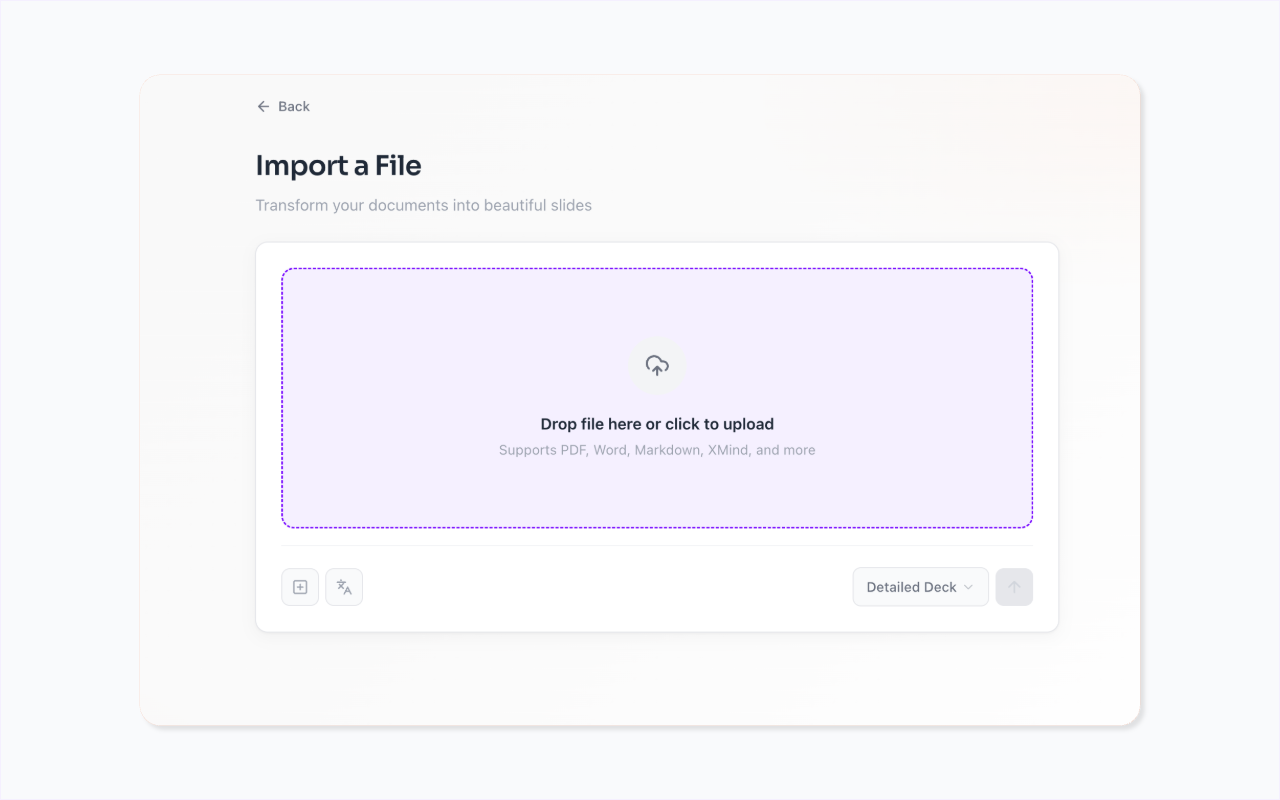The width and height of the screenshot is (1280, 800).
Task: Click the chevron beside Detailed Deck
Action: click(968, 587)
